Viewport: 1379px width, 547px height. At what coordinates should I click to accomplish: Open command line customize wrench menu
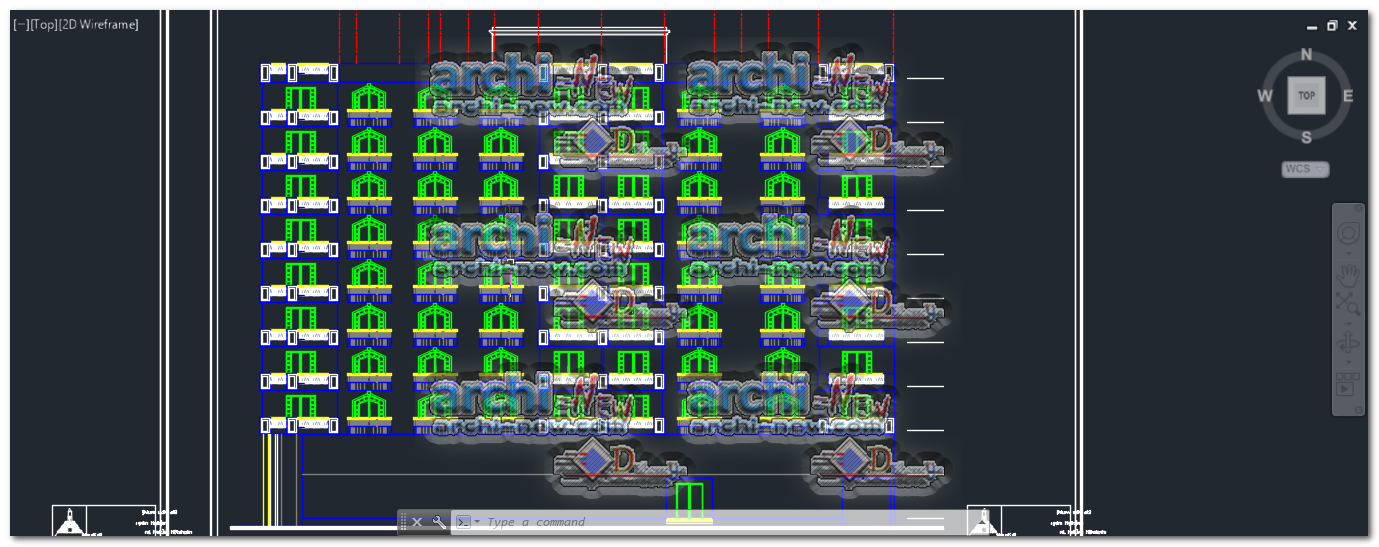coord(438,522)
